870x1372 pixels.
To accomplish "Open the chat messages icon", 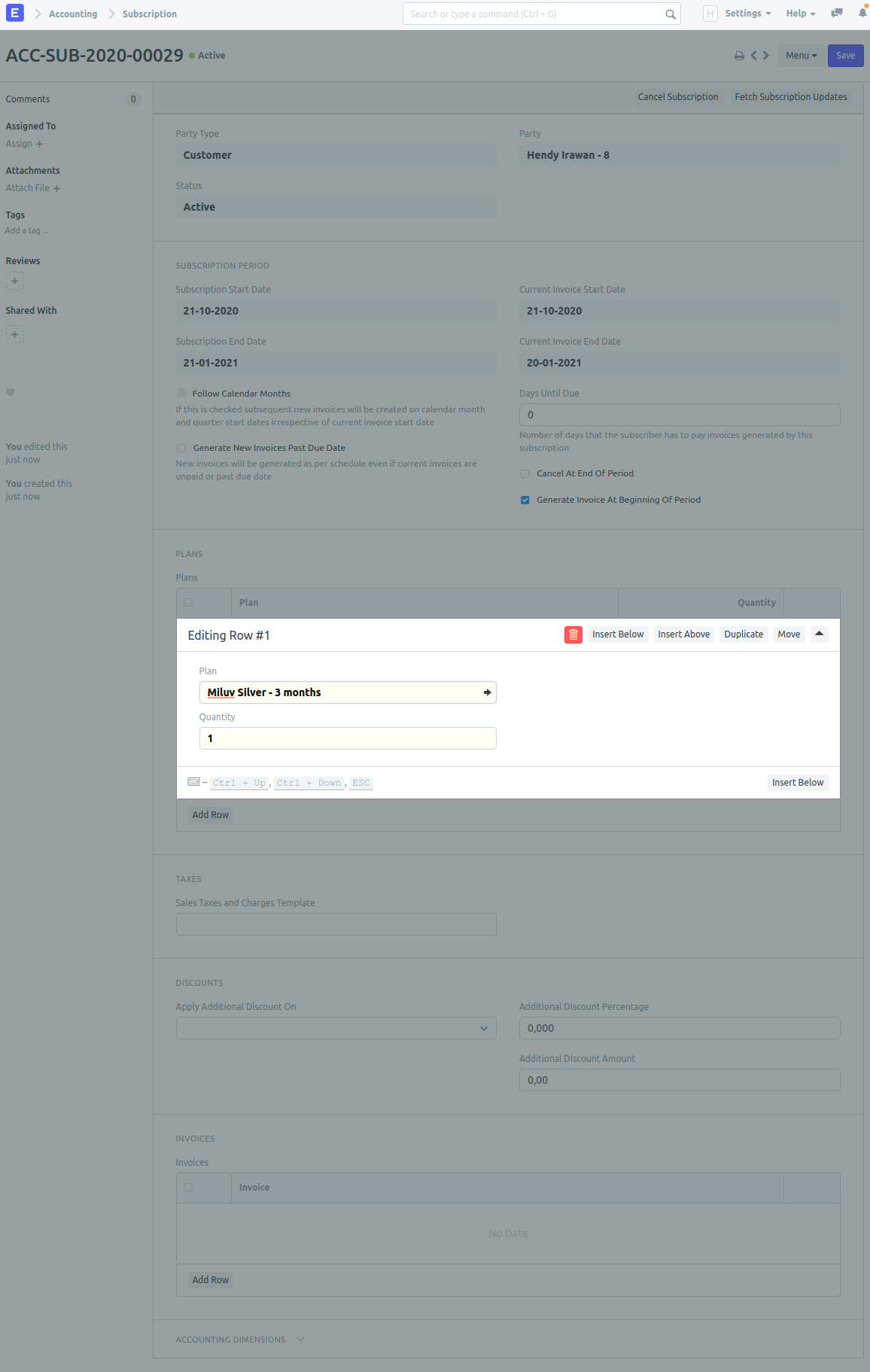I will 836,13.
